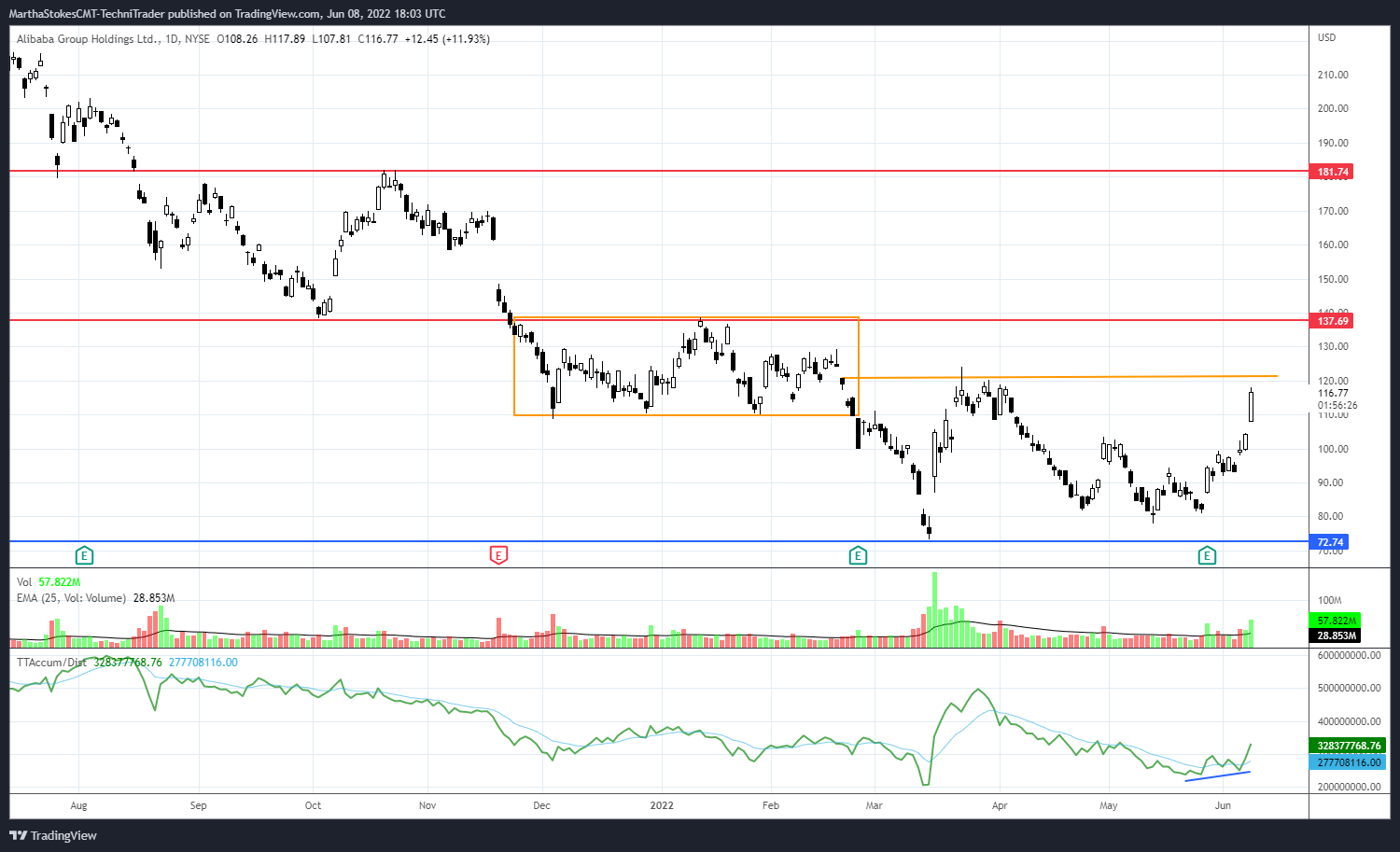Click the blue 277708116.00 scale tag
This screenshot has width=1400, height=852.
pos(1349,762)
